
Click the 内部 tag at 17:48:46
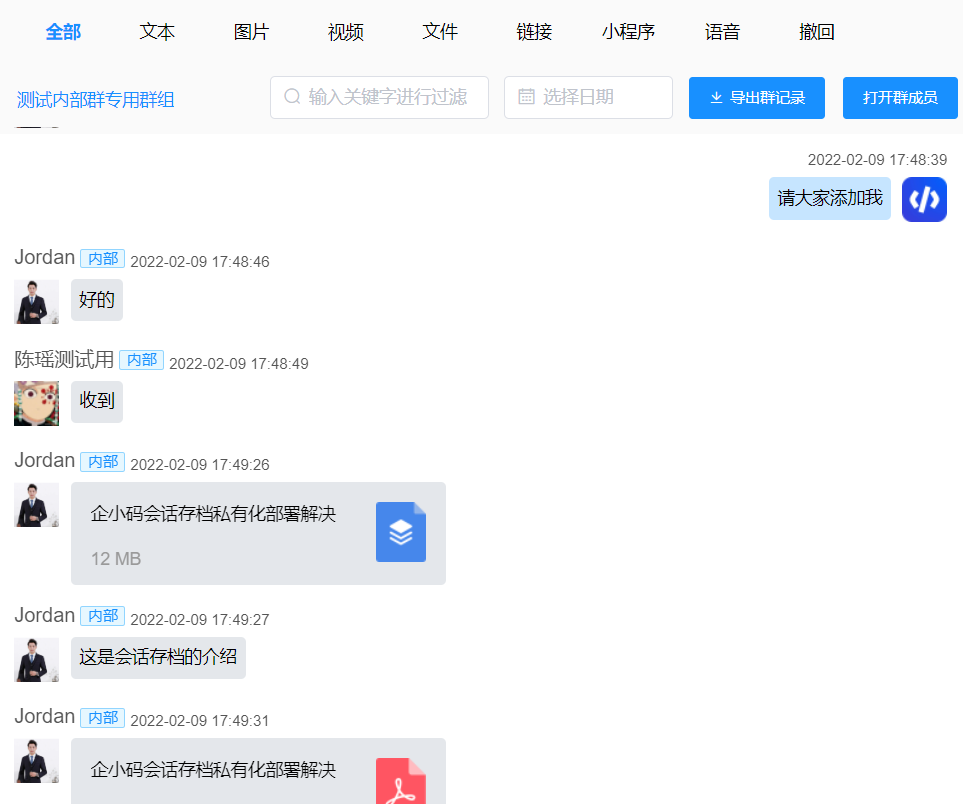coord(103,259)
